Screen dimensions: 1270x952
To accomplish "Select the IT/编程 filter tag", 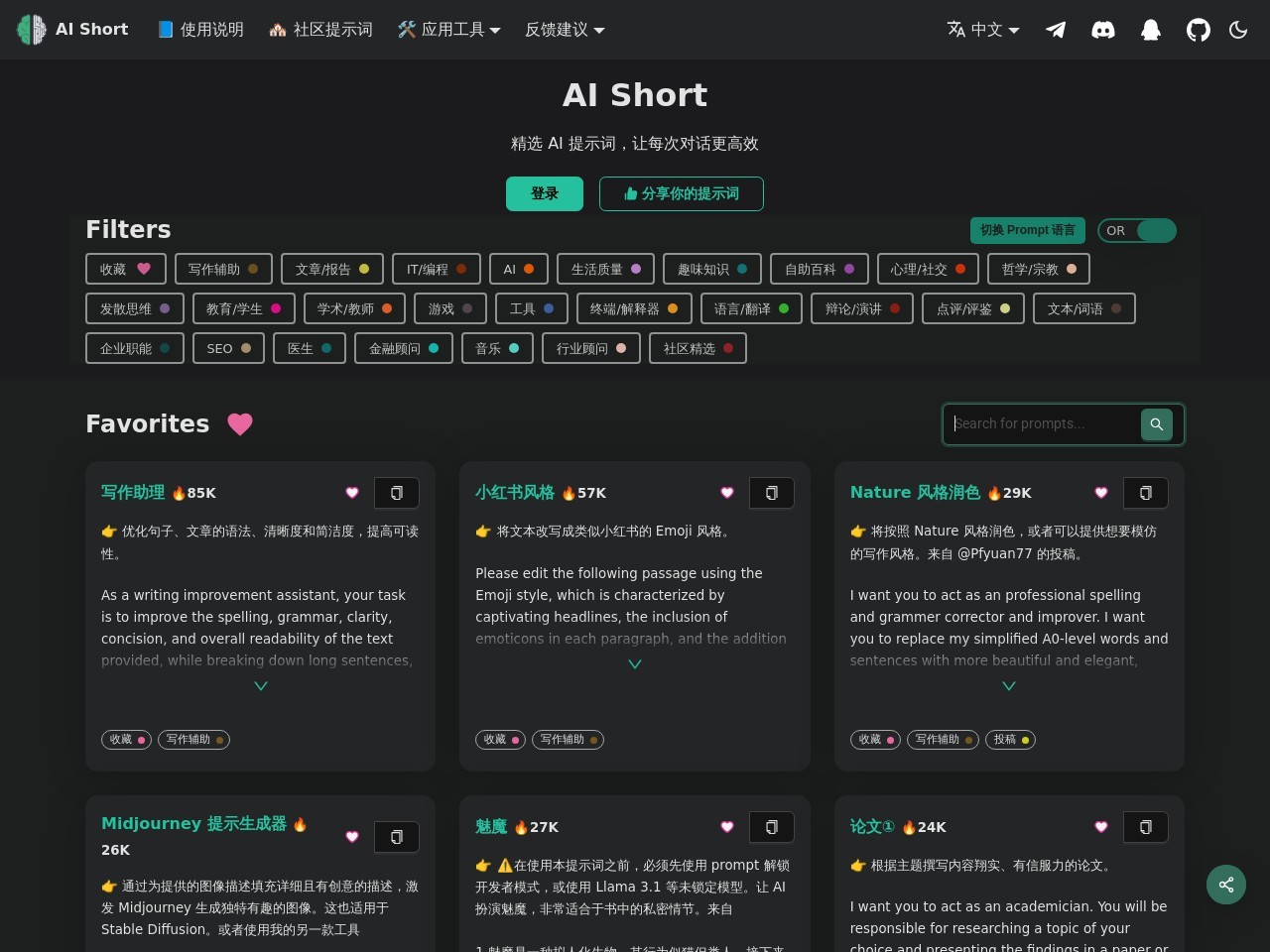I will (437, 270).
